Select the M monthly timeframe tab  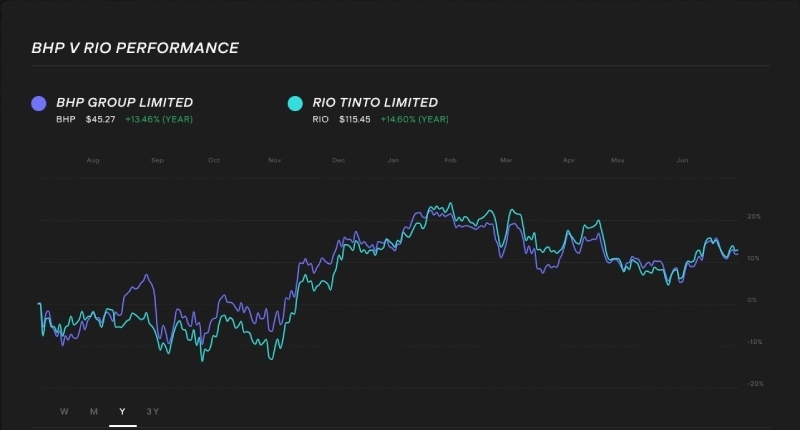coord(93,411)
